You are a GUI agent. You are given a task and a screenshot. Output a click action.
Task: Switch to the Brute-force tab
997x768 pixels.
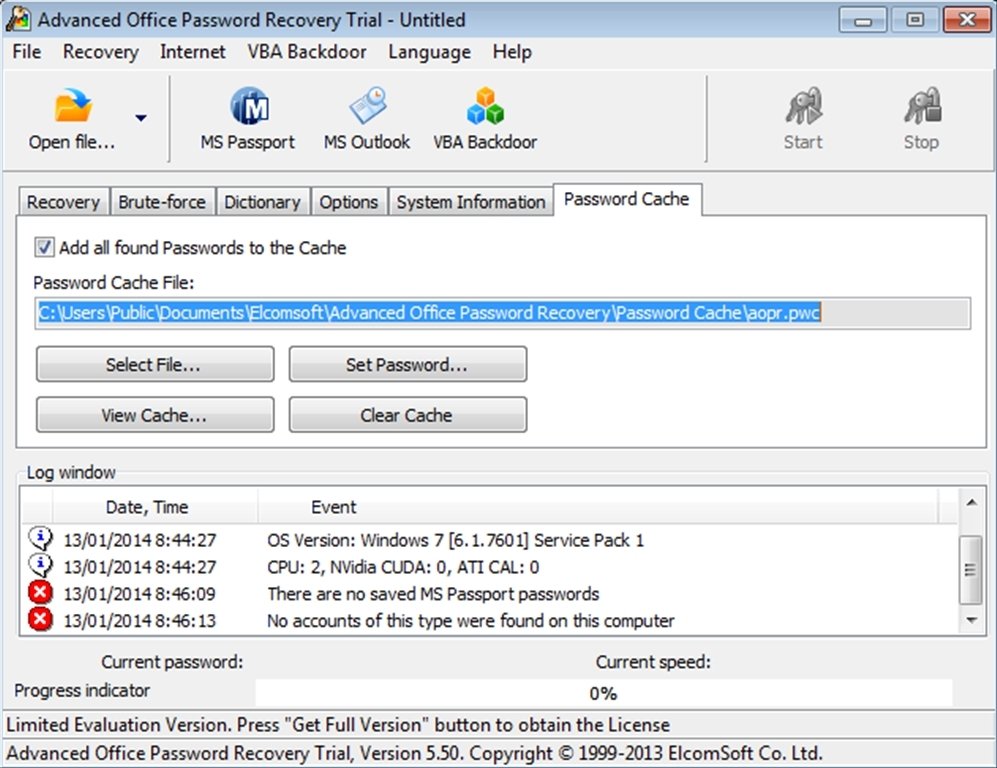pyautogui.click(x=162, y=202)
